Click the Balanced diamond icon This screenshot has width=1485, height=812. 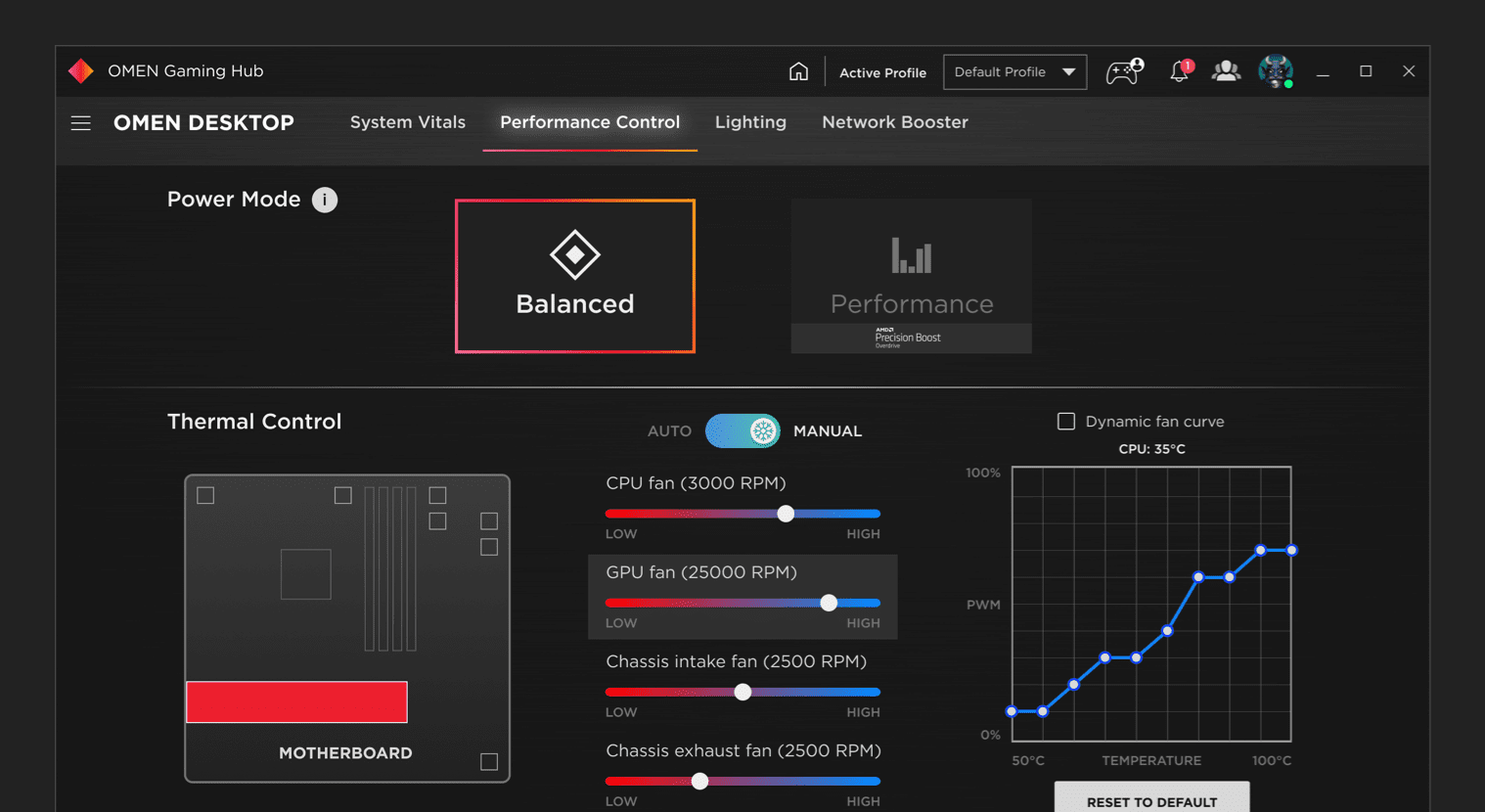575,254
